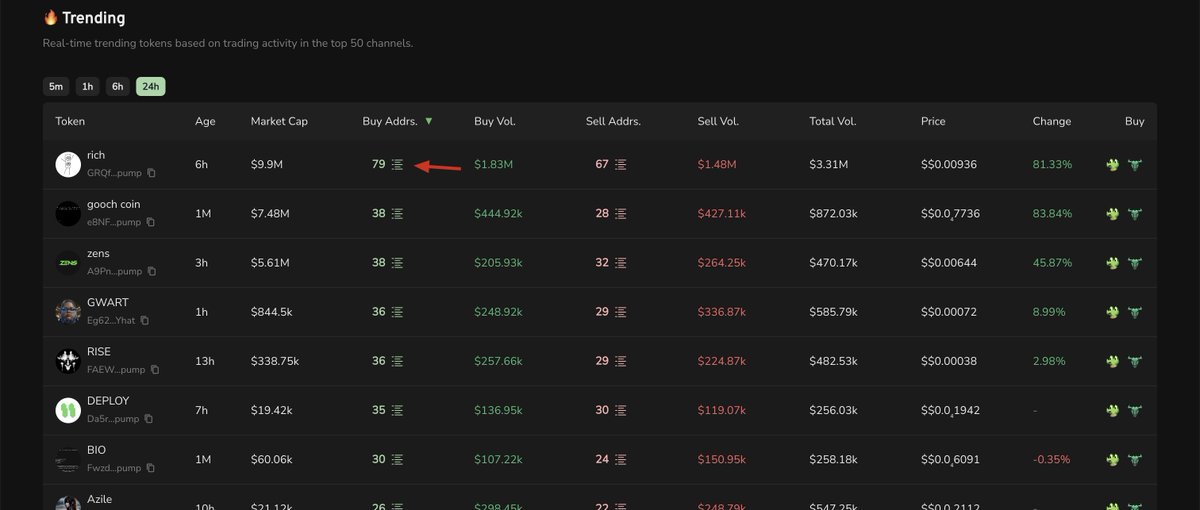Copy the BIO token address

pos(150,468)
